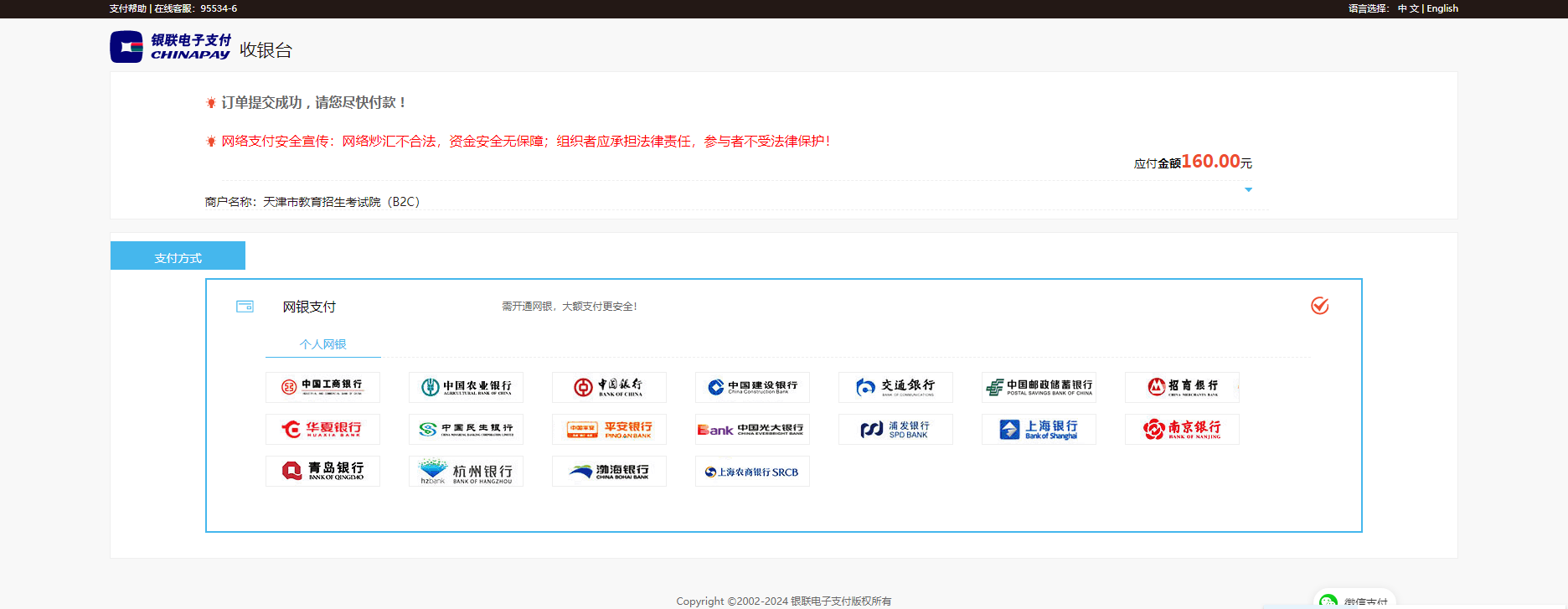Screen dimensions: 1568x609
Task: Select Bank of Nanjing (南京银行)
Action: (x=1182, y=429)
